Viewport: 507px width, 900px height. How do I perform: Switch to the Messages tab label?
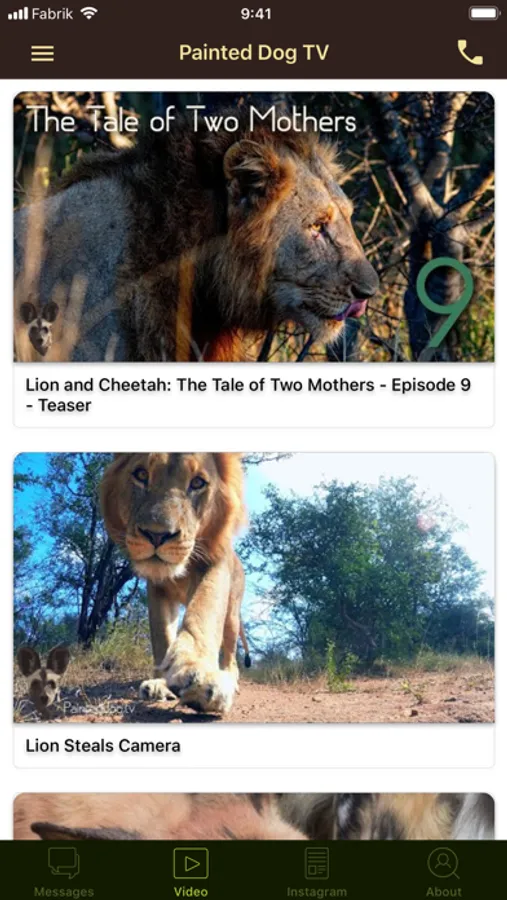pyautogui.click(x=64, y=892)
